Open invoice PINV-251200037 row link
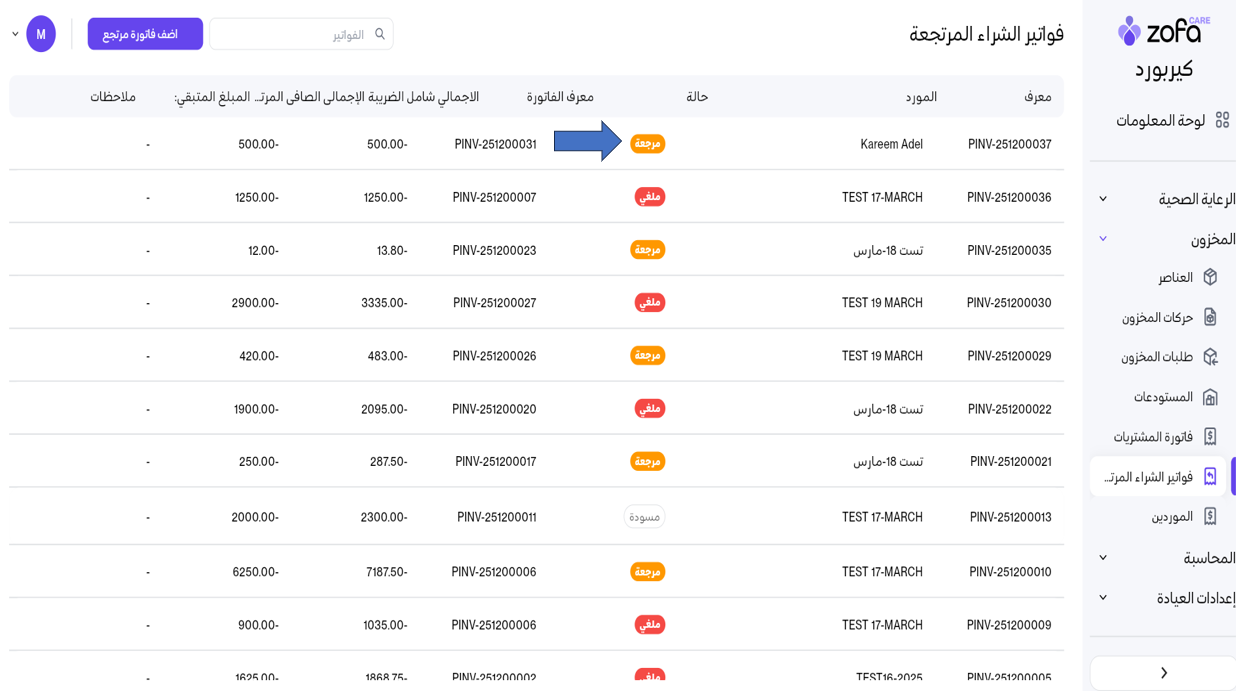The image size is (1236, 691). [x=1009, y=144]
